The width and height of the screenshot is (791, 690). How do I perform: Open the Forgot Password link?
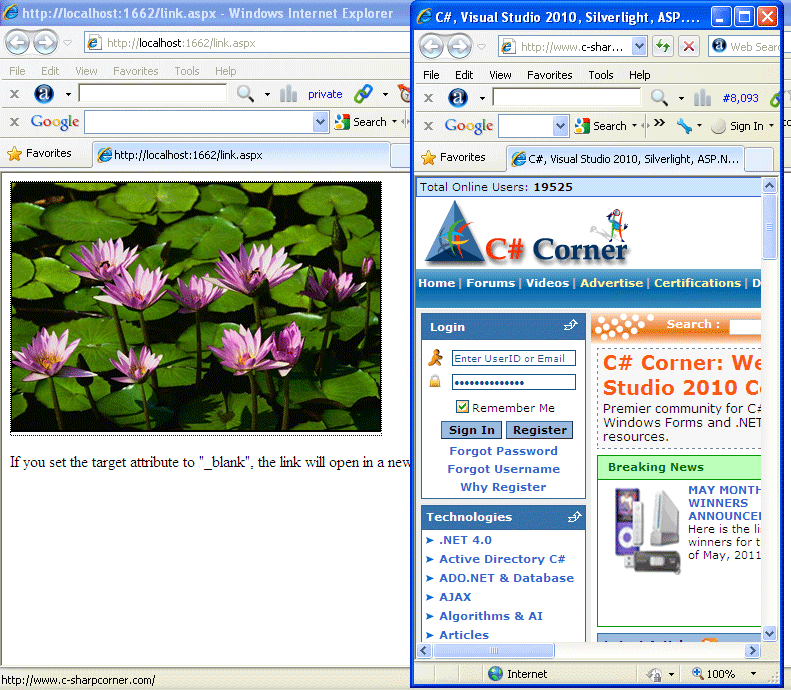click(x=503, y=451)
